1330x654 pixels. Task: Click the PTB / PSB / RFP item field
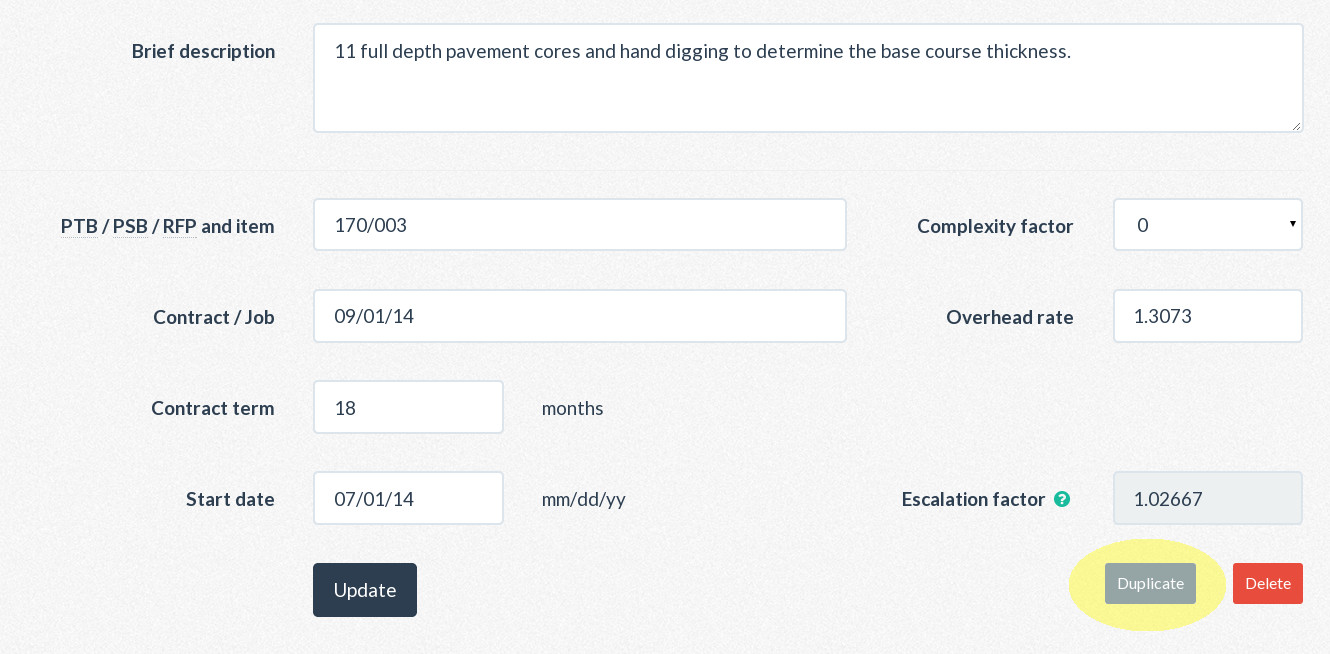point(579,225)
